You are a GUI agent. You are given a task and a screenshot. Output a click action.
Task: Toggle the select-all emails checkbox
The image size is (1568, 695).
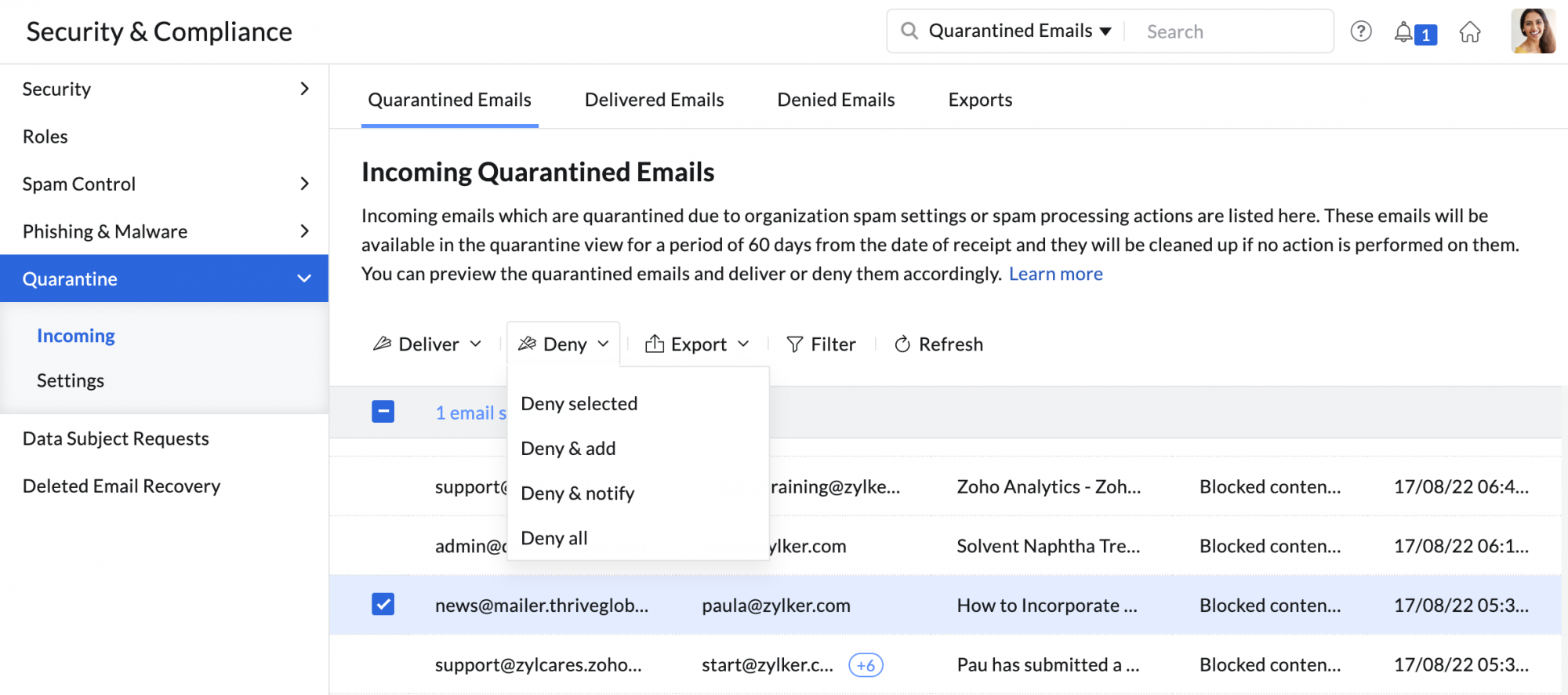click(x=383, y=412)
